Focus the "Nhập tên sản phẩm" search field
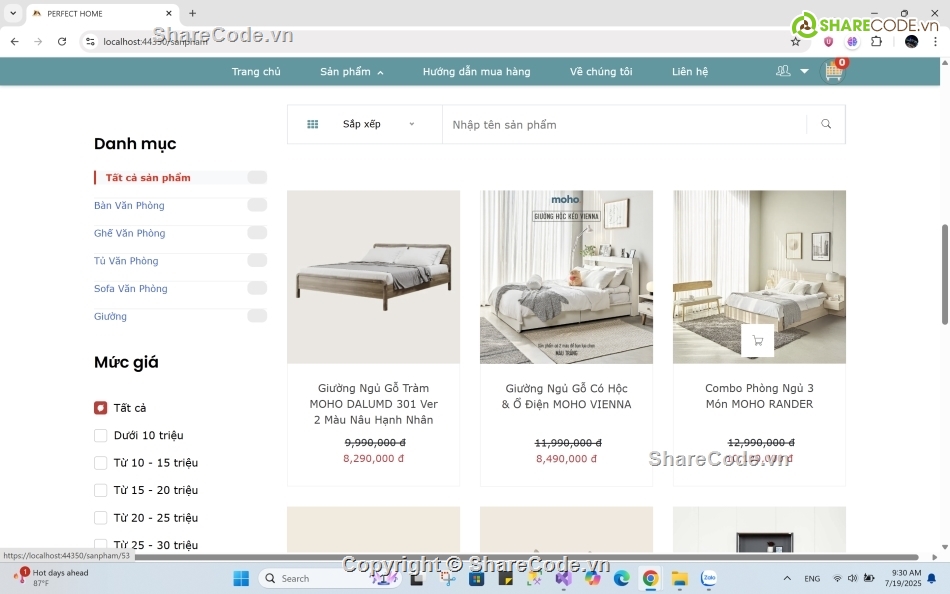Screen dimensions: 950x594 [624, 124]
